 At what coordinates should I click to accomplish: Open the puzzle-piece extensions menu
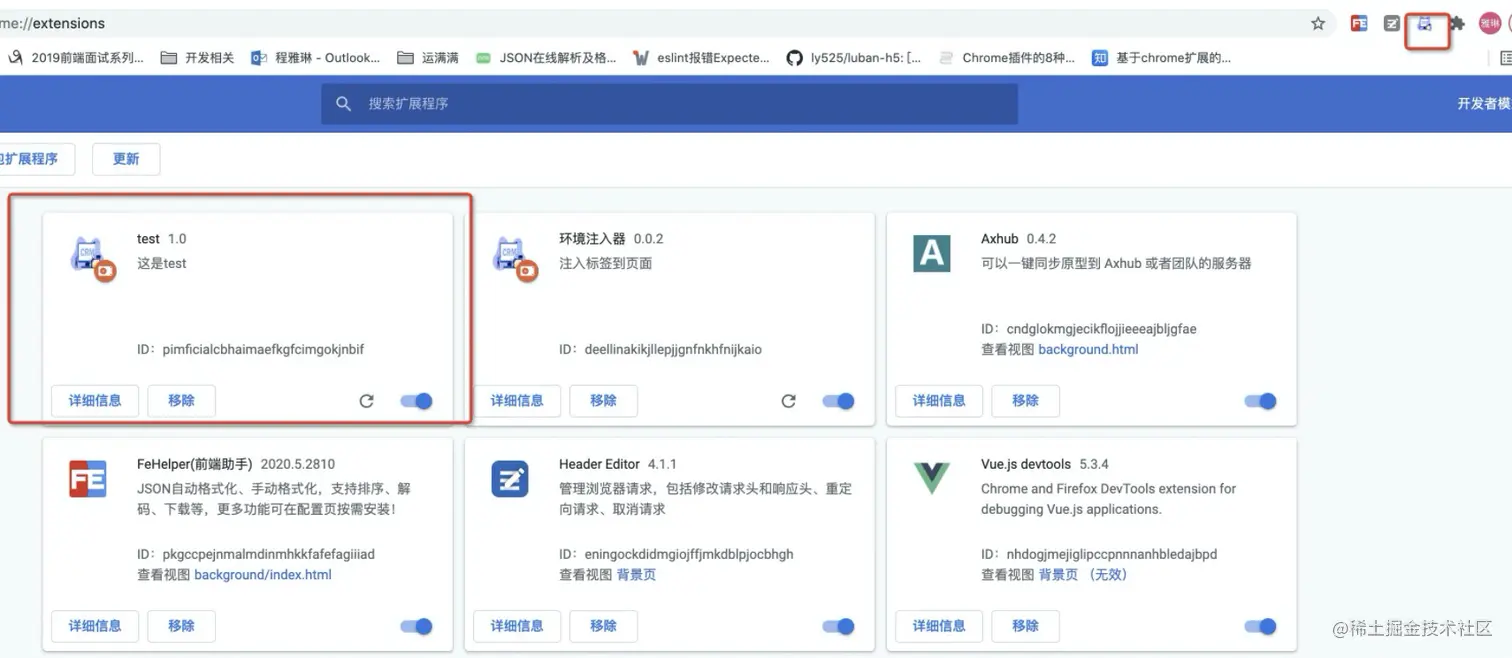pyautogui.click(x=1457, y=23)
